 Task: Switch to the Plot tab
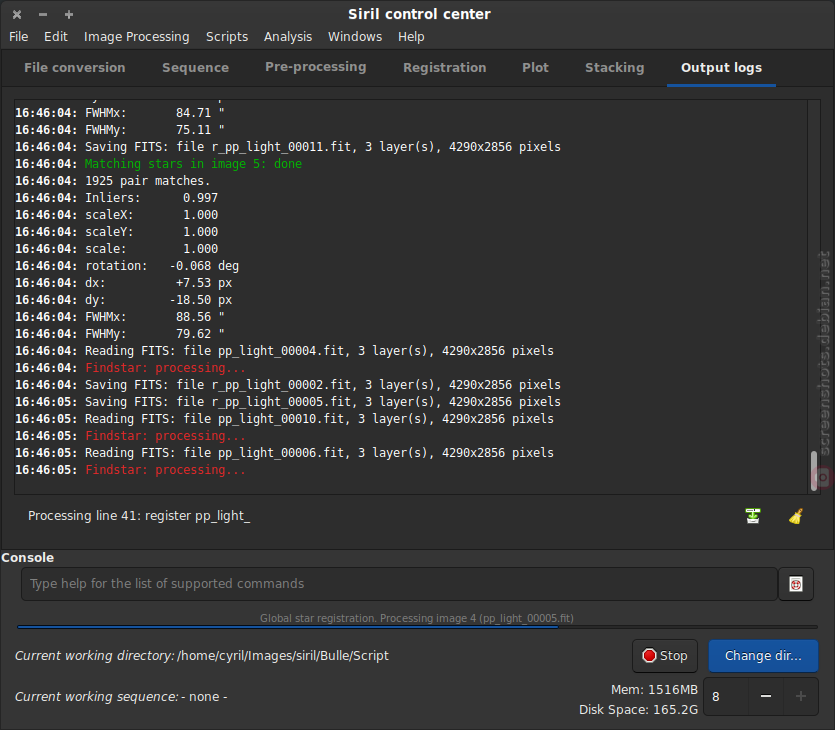[535, 68]
